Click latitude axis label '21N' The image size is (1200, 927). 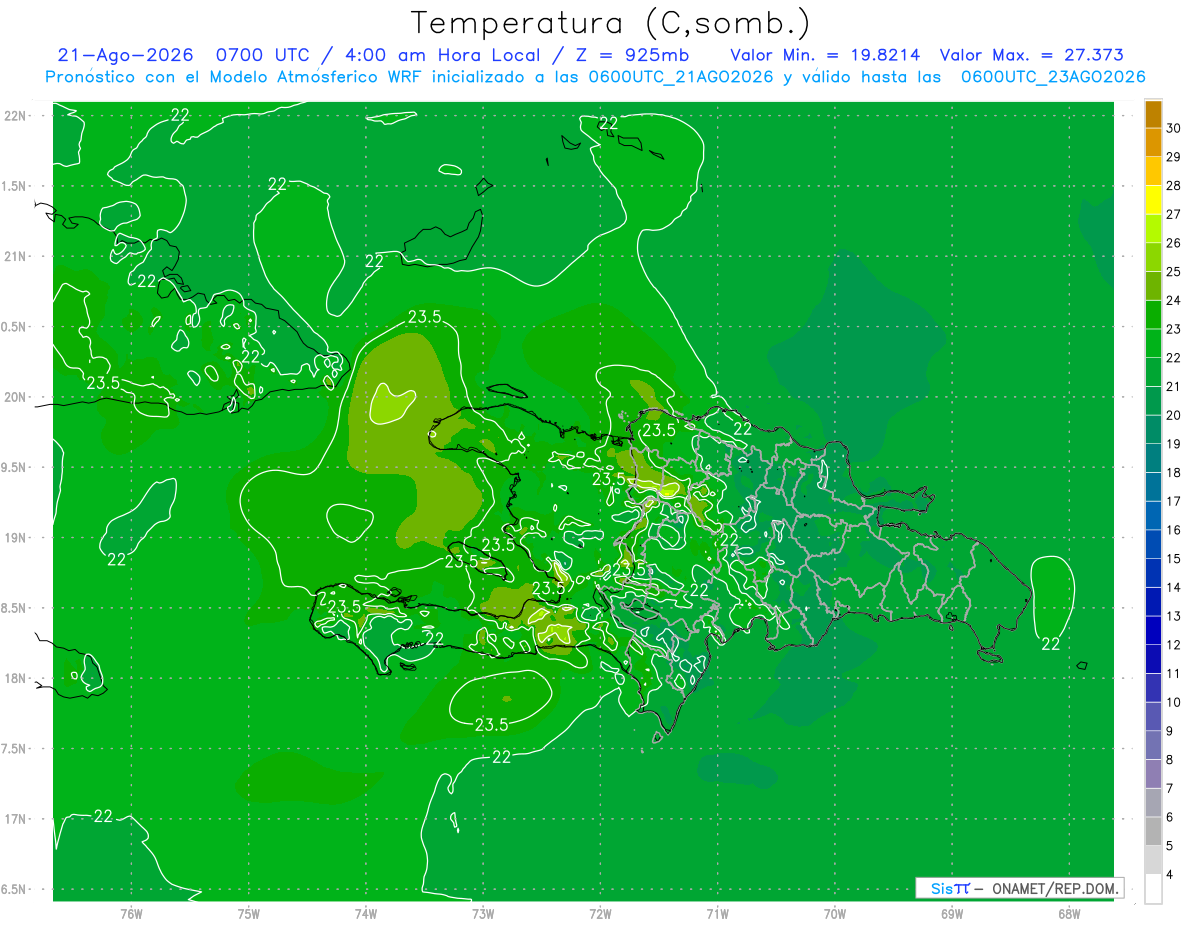(16, 256)
